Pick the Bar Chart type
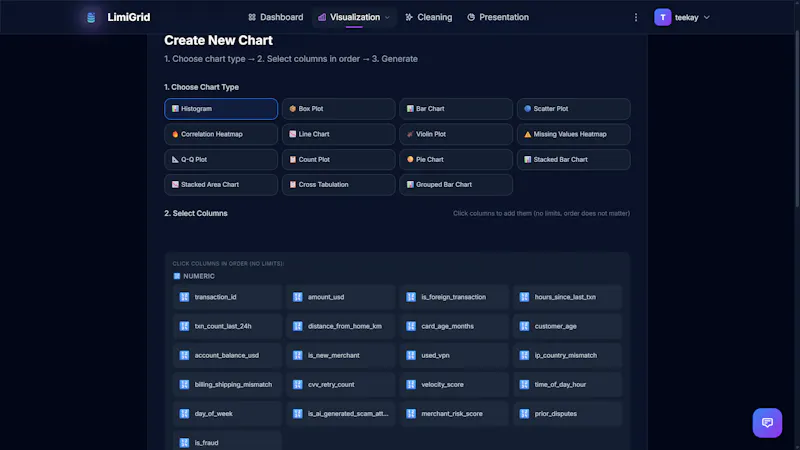Screen dimensions: 800x450 coord(456,109)
